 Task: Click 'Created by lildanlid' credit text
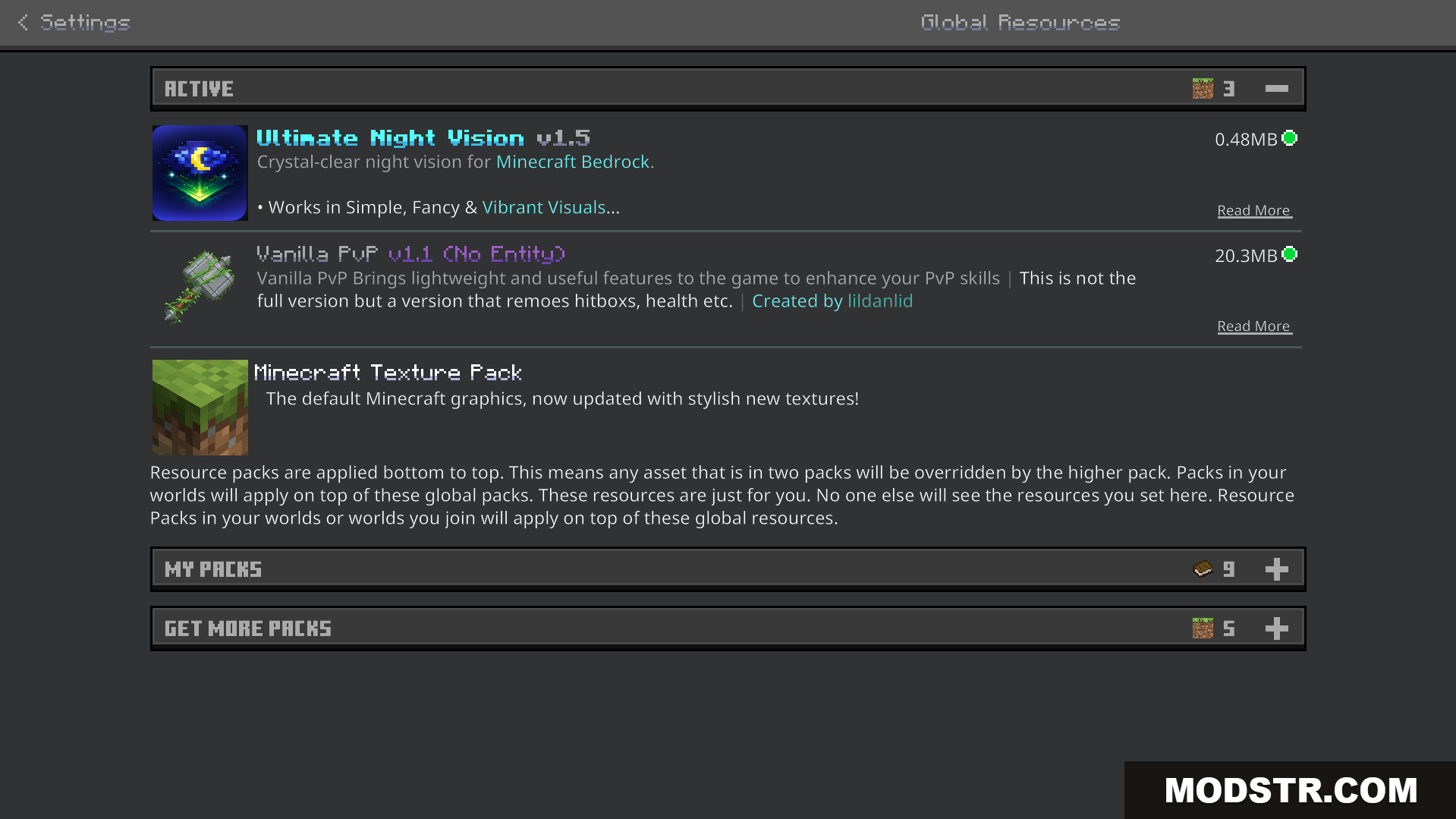pyautogui.click(x=832, y=301)
